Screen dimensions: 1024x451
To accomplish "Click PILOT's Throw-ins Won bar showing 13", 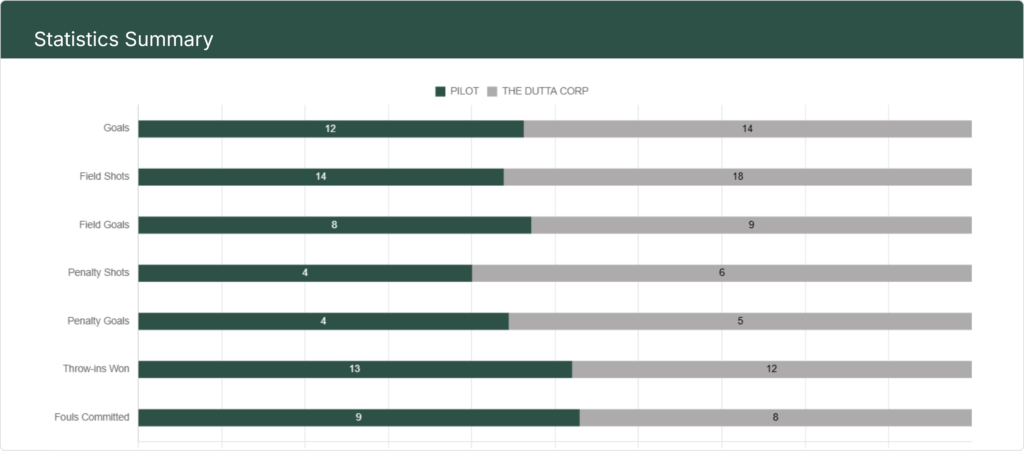I will (355, 369).
